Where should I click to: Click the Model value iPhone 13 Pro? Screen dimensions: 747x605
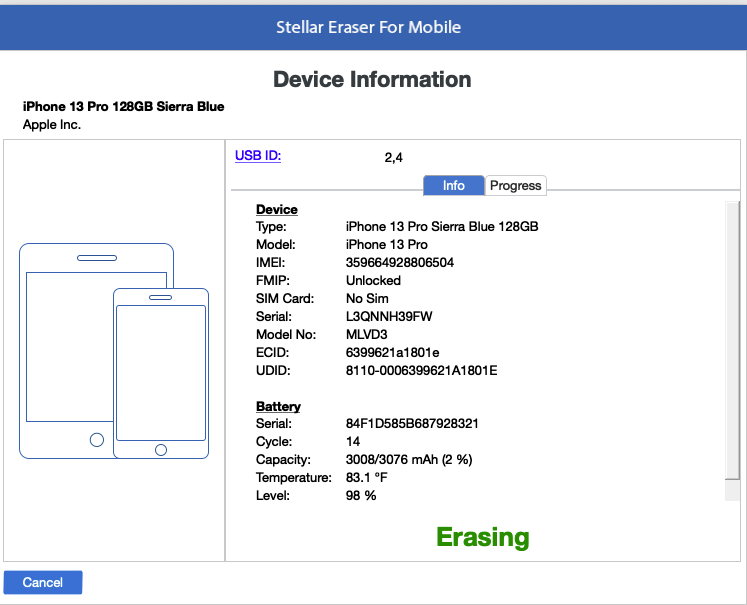pyautogui.click(x=387, y=244)
